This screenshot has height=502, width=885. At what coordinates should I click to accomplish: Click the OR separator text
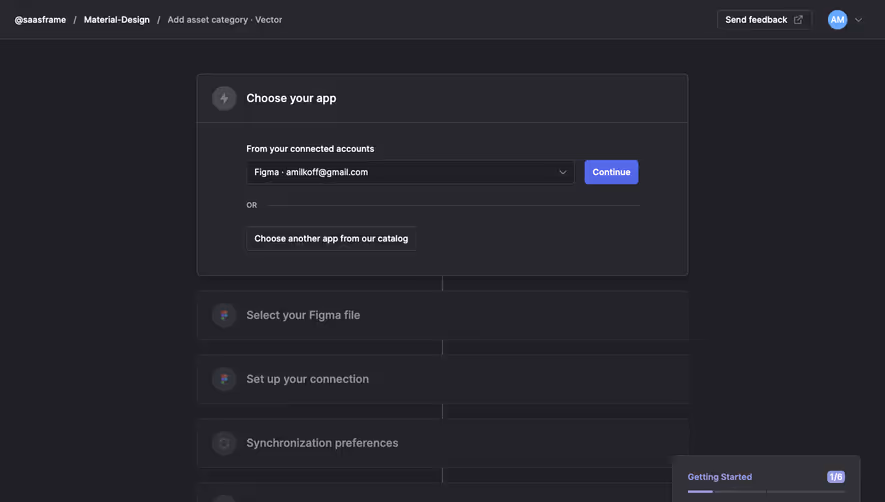pos(252,206)
